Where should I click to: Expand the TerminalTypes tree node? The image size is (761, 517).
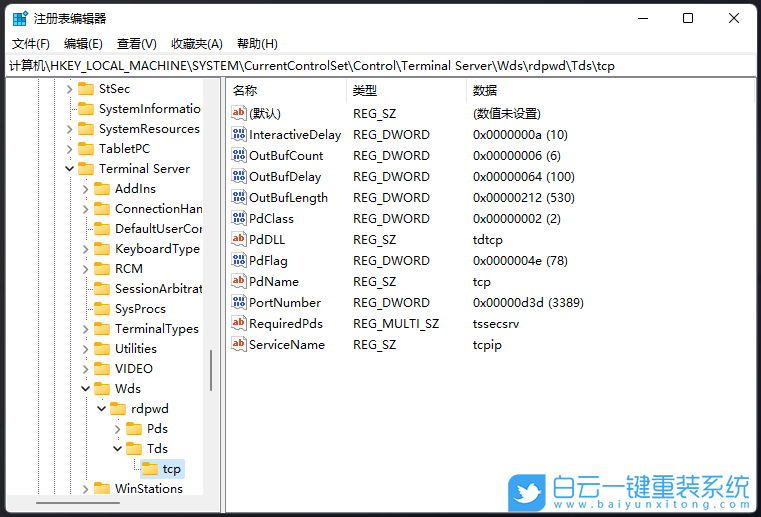click(85, 329)
